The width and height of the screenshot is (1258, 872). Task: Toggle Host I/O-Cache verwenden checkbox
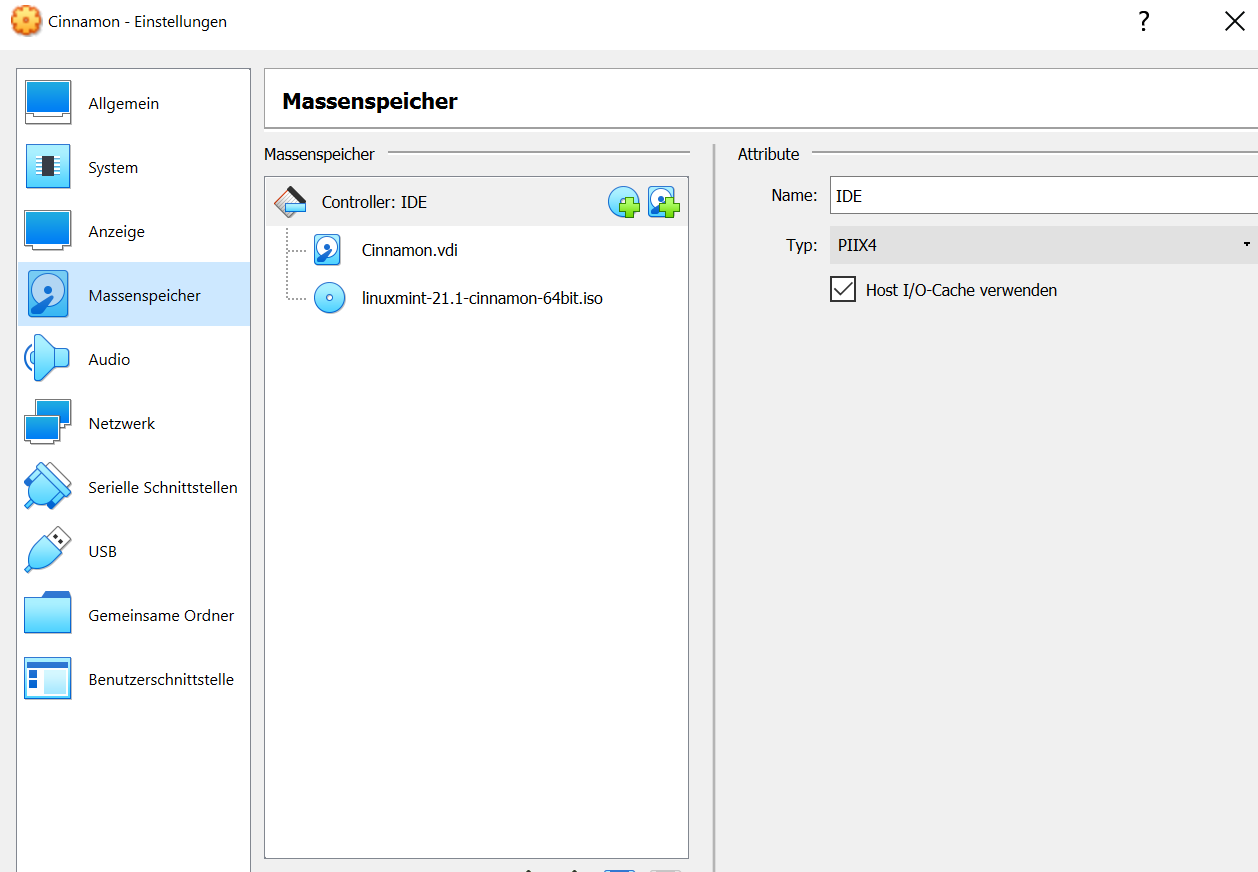point(843,290)
